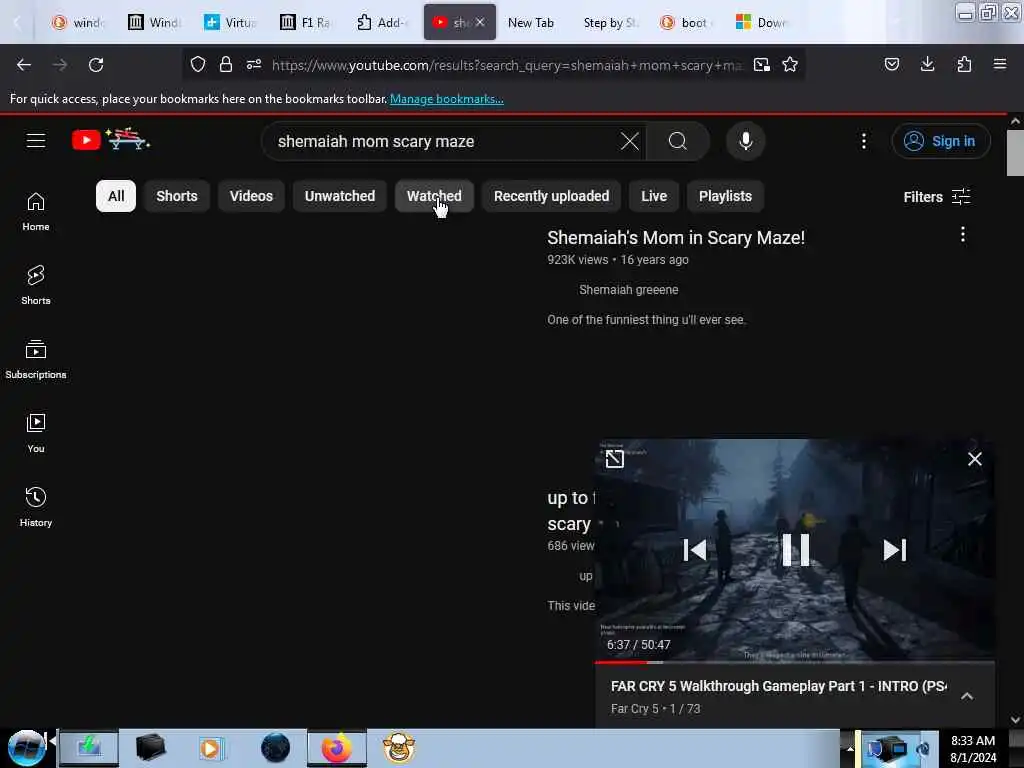This screenshot has width=1024, height=768.
Task: Open site permissions icon in address bar
Action: (x=254, y=65)
